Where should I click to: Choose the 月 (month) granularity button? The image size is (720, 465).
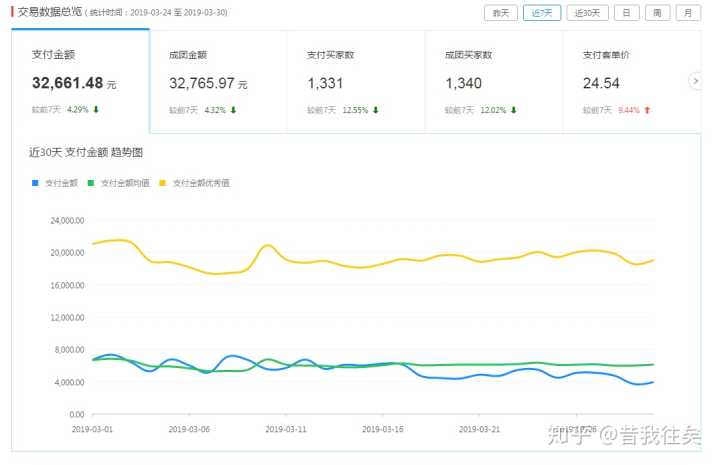click(x=688, y=13)
